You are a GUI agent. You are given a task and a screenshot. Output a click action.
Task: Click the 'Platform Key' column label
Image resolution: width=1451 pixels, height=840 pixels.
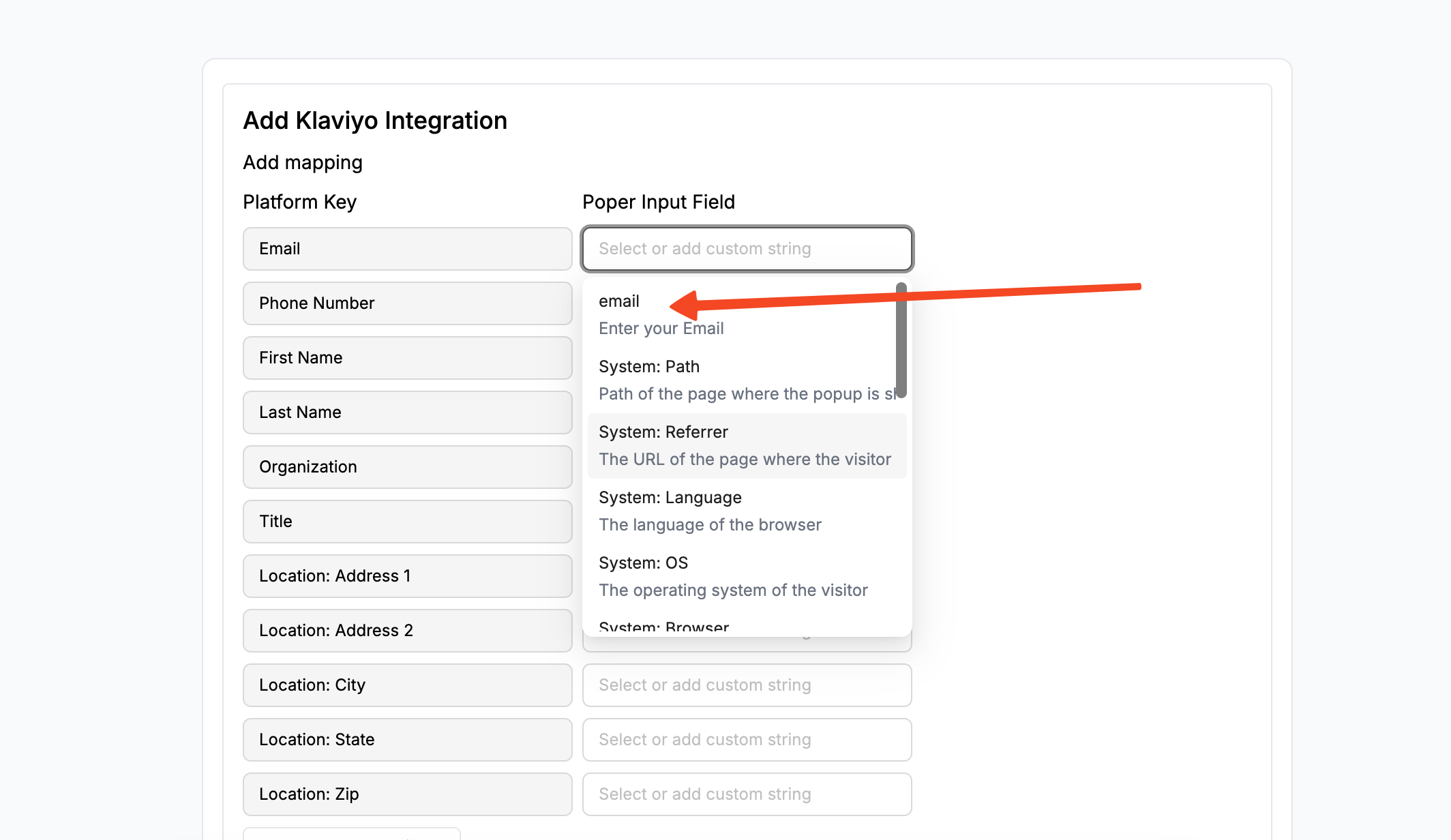300,202
